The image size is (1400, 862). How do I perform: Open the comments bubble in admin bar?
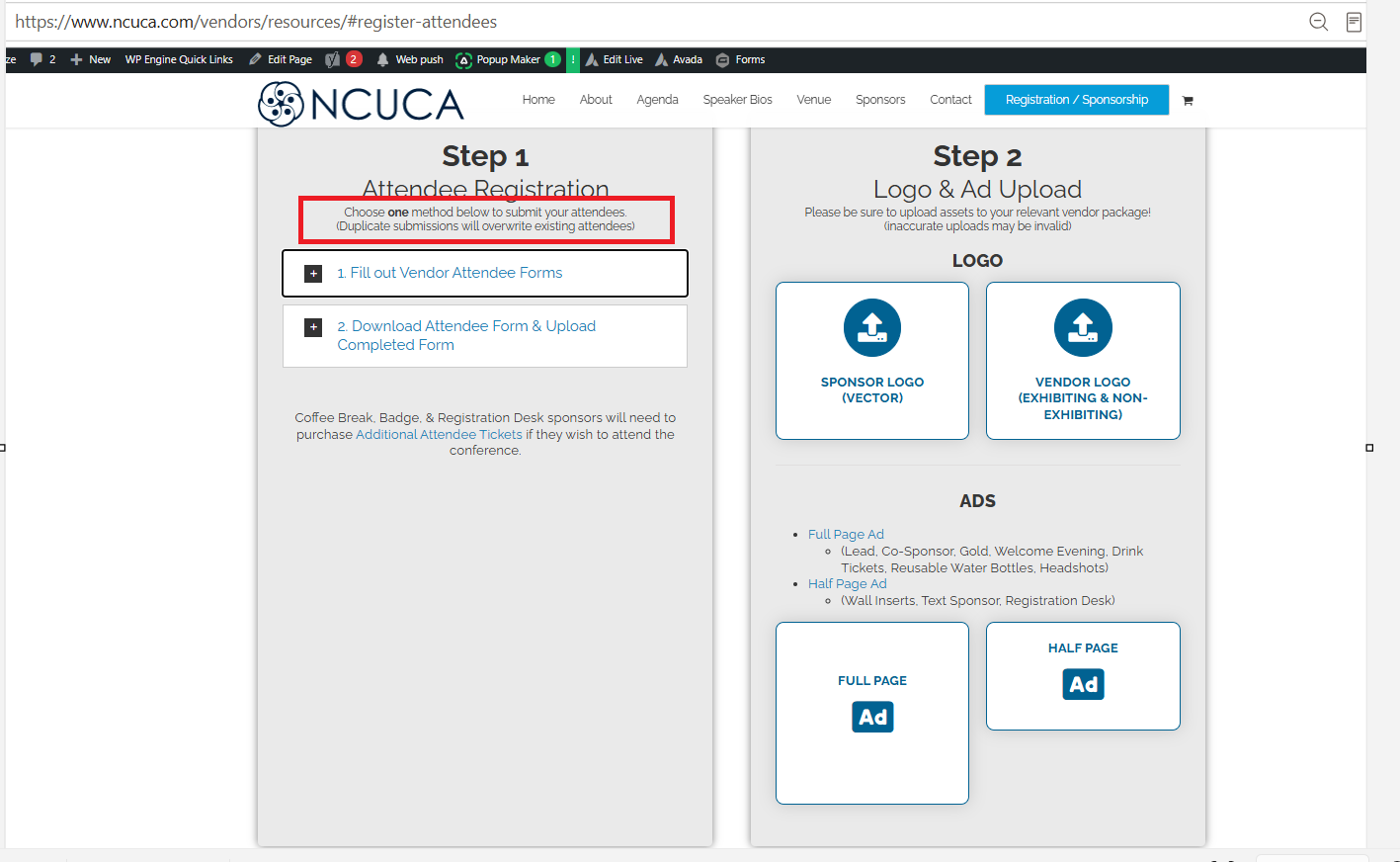[42, 59]
